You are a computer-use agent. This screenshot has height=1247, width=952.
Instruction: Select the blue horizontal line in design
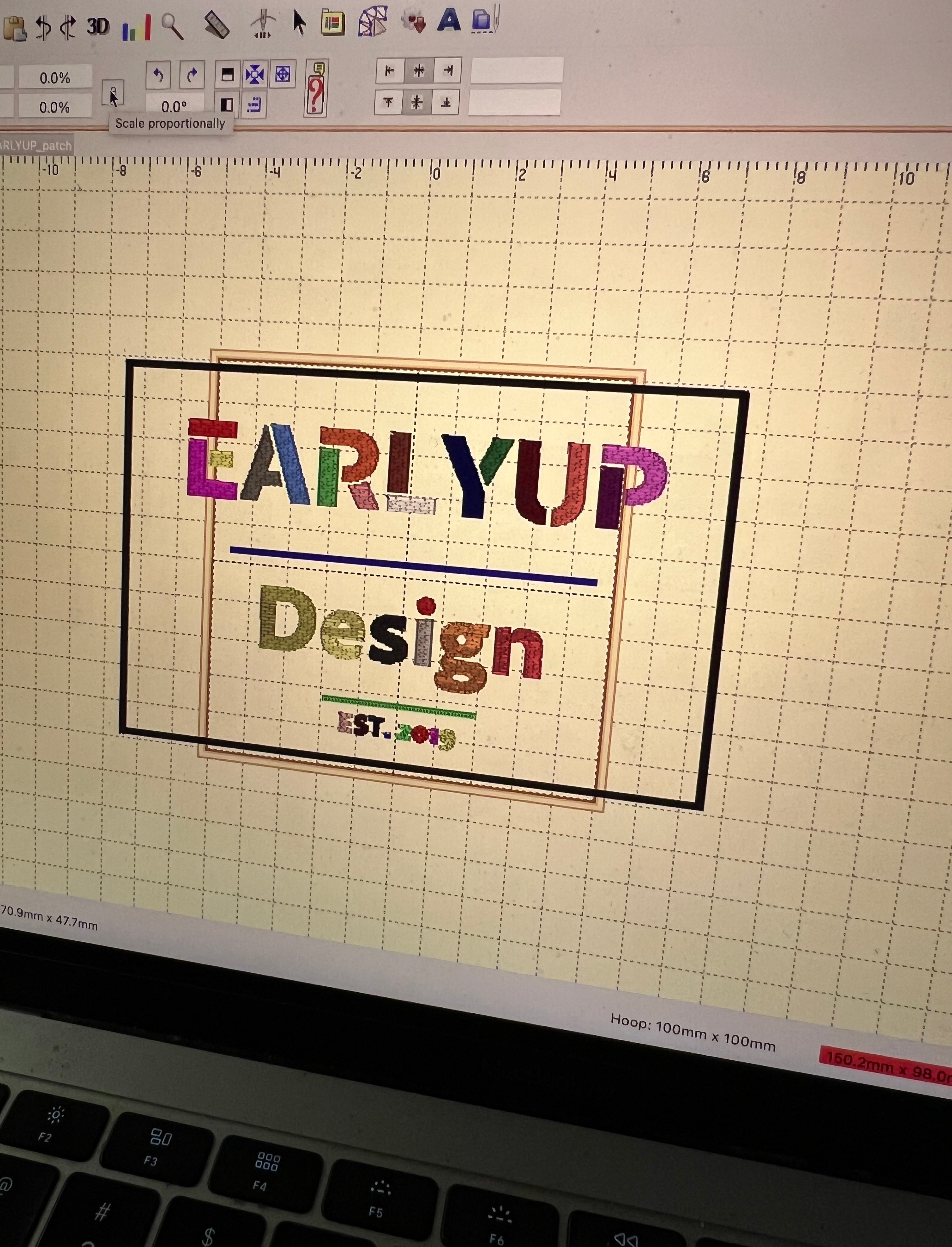click(414, 565)
